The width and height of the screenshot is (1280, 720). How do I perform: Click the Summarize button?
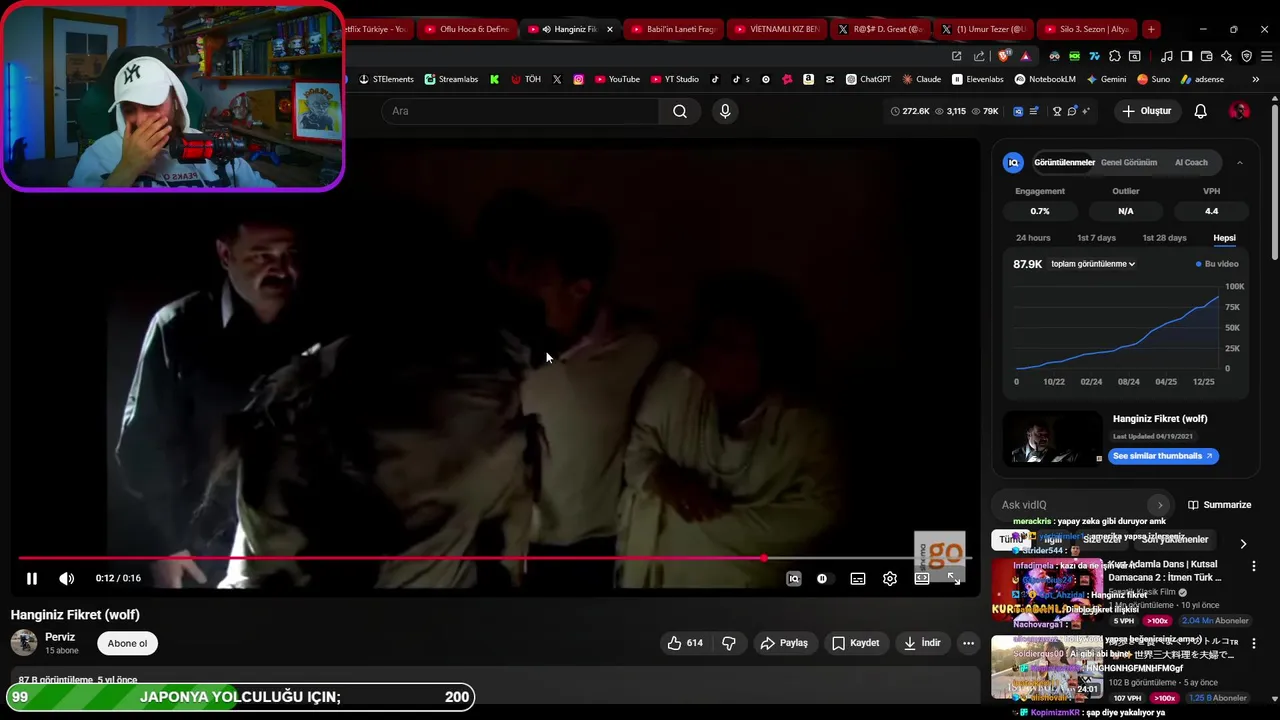click(1220, 505)
